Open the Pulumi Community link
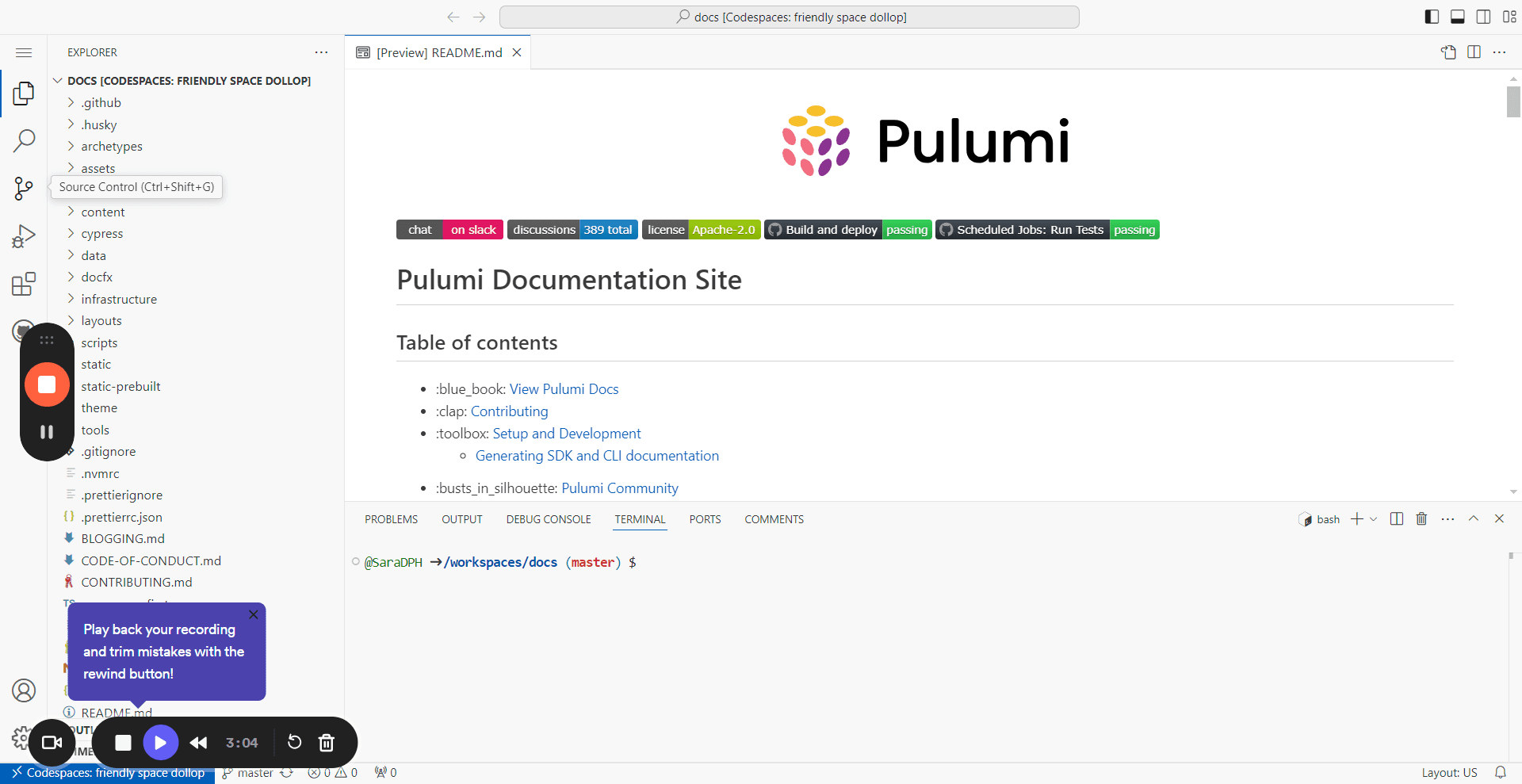 (x=620, y=488)
